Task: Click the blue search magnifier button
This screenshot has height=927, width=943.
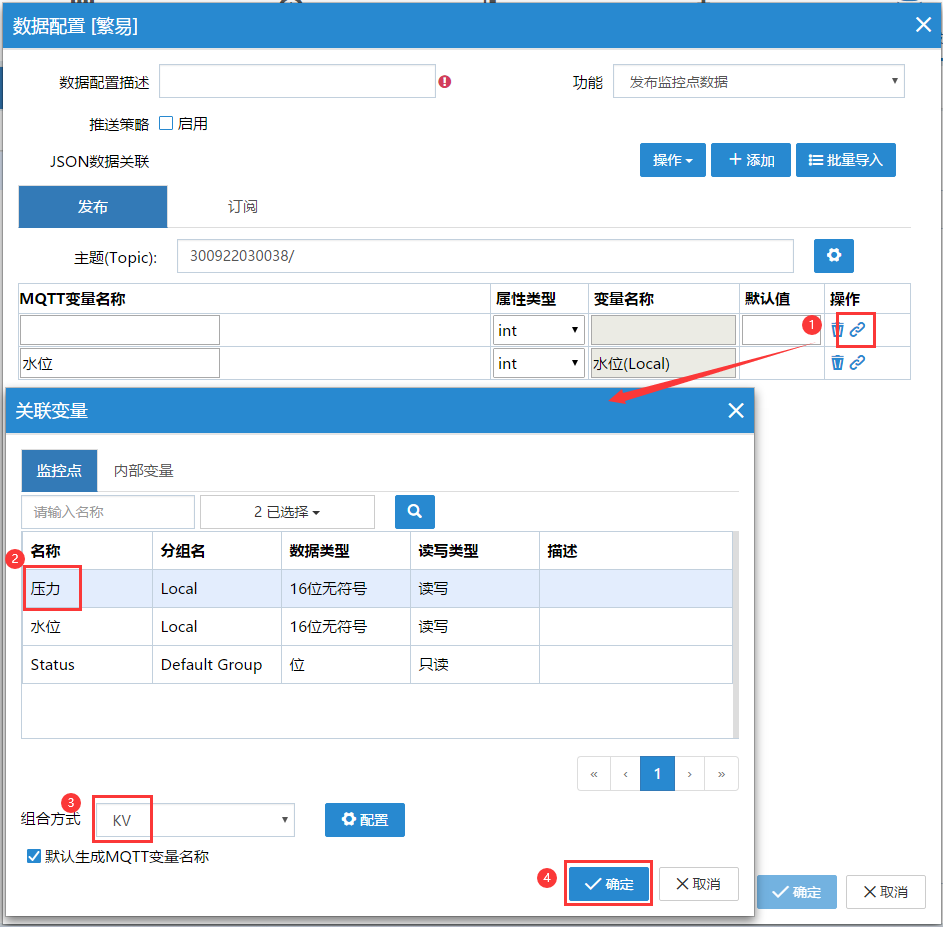Action: [x=414, y=512]
